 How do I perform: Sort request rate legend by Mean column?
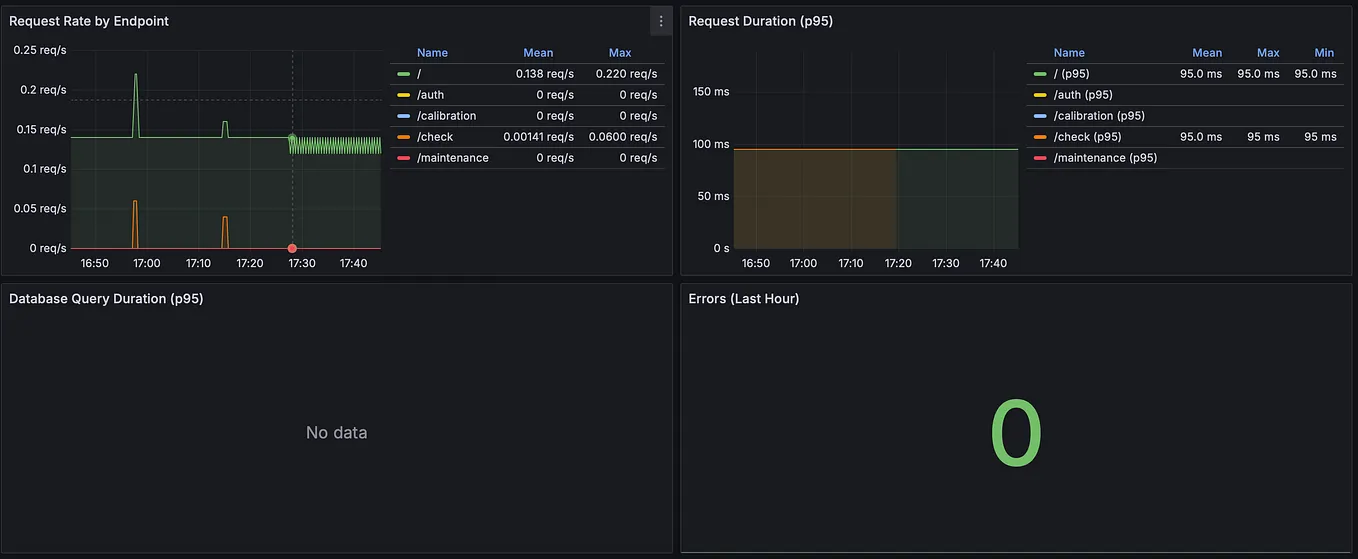point(538,53)
